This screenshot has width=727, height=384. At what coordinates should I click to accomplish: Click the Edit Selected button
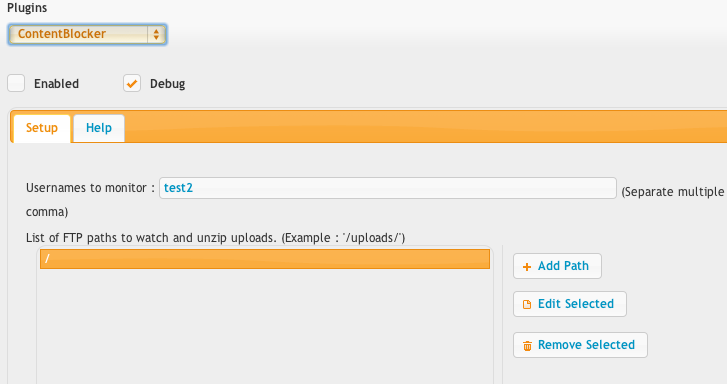pyautogui.click(x=570, y=304)
